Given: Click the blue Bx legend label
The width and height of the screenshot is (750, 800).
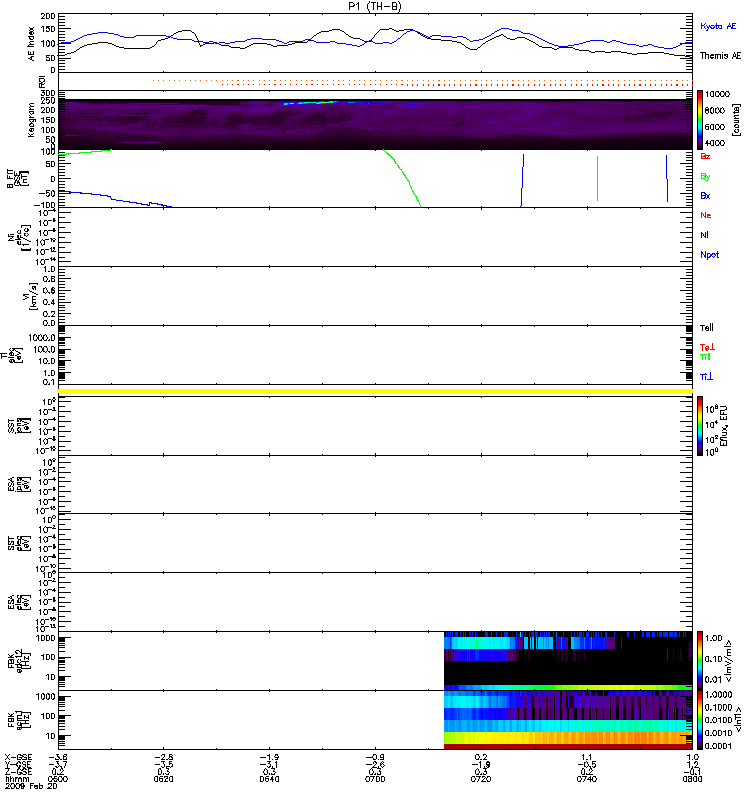Looking at the screenshot, I should pyautogui.click(x=705, y=196).
